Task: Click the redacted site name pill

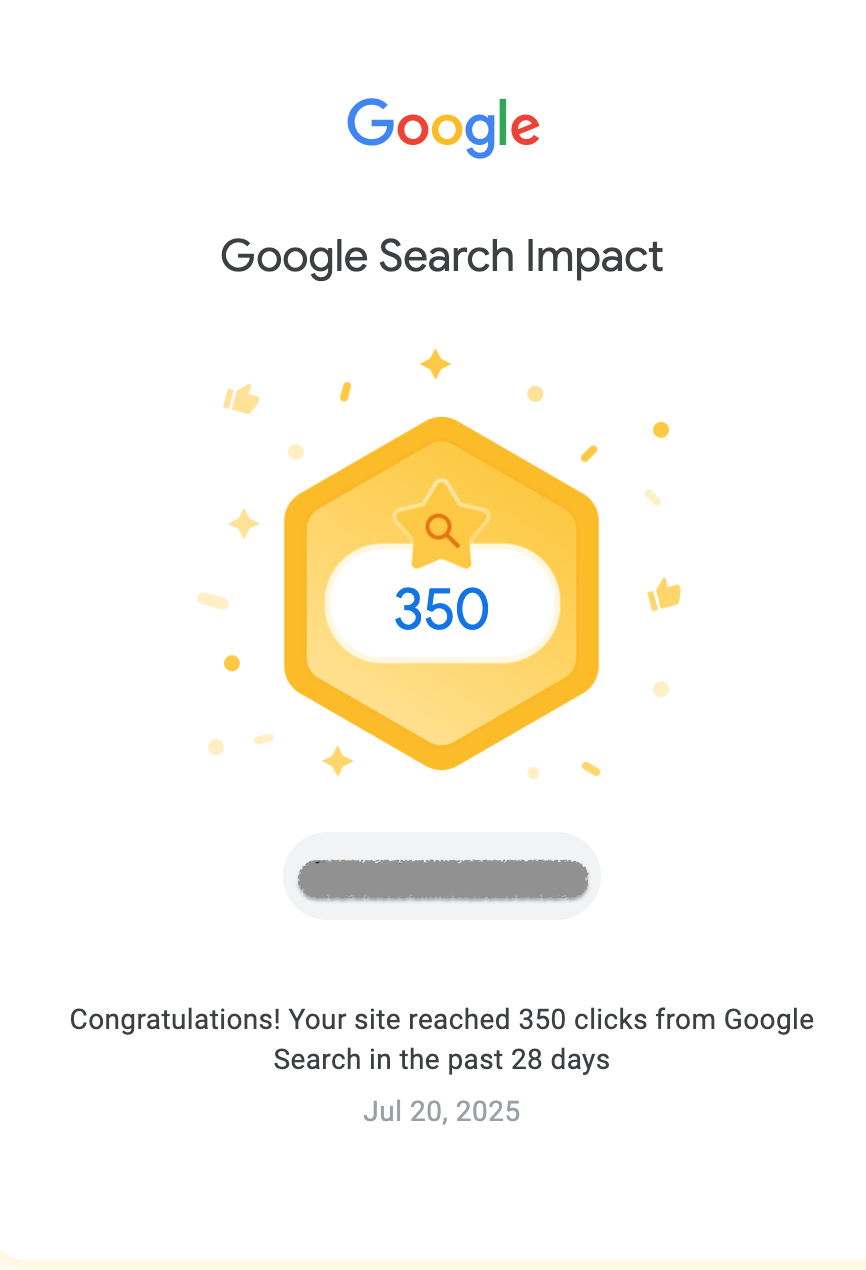Action: click(x=442, y=877)
